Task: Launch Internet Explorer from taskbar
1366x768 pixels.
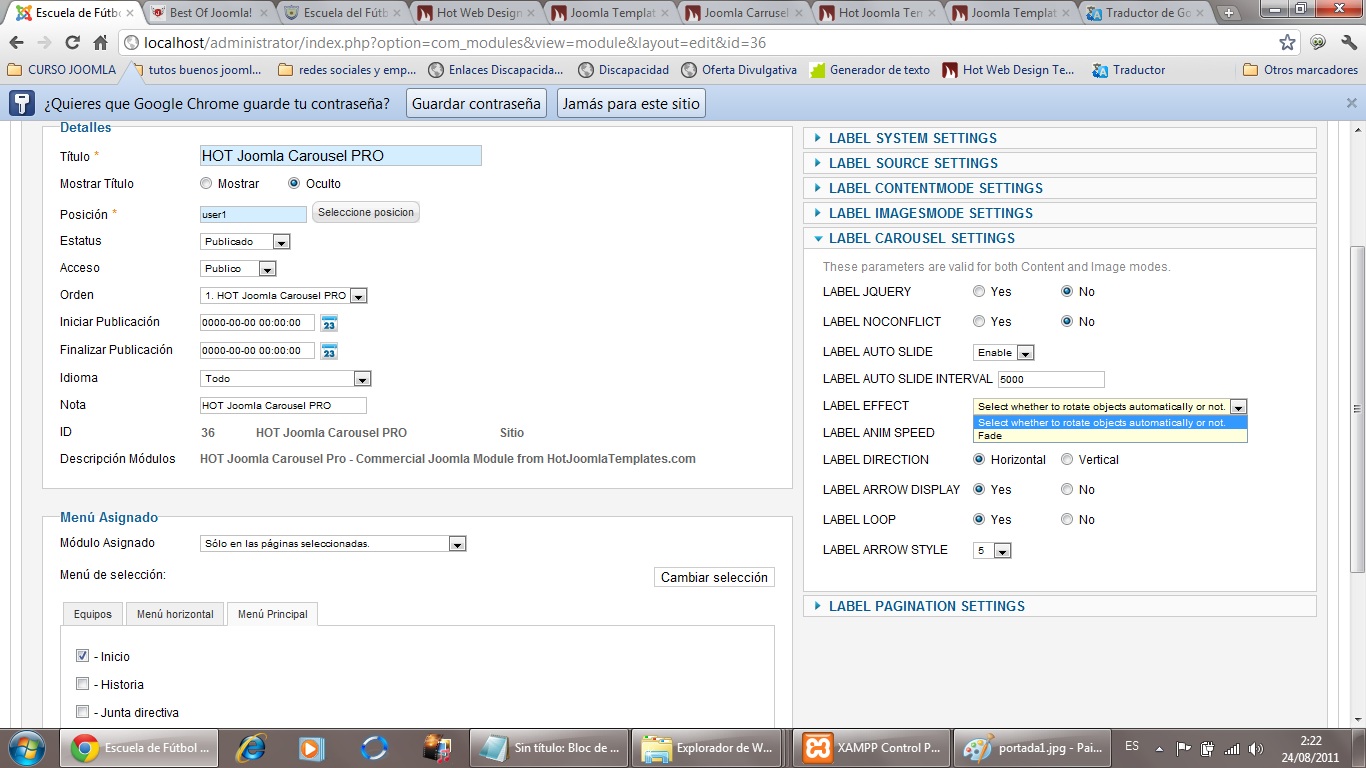Action: (x=250, y=747)
